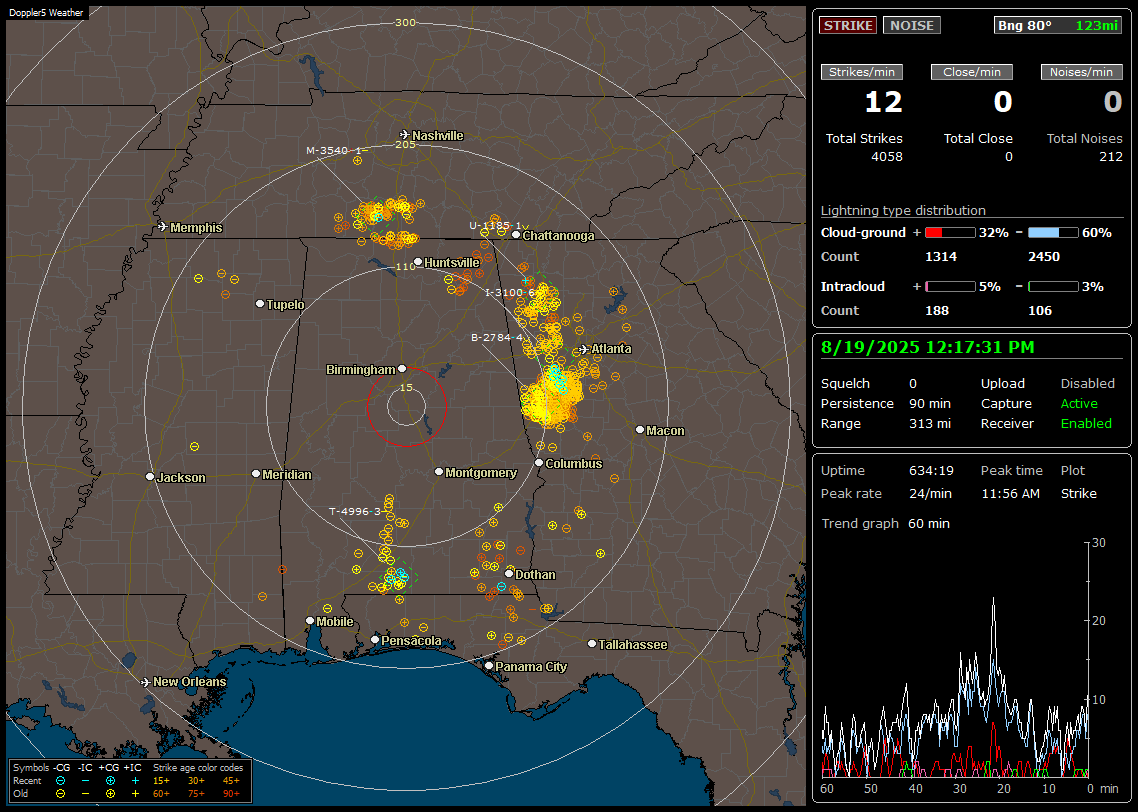
Task: Click the U-1185-1 storm cell label
Action: (x=496, y=226)
